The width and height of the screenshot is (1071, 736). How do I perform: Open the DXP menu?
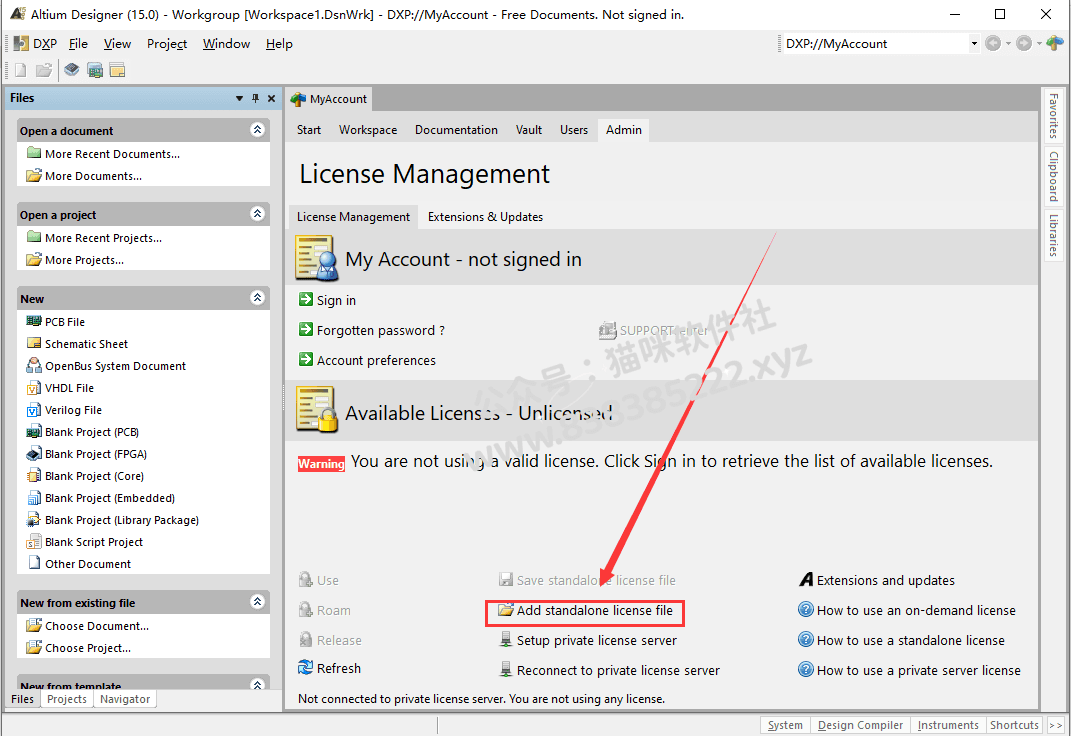point(36,44)
